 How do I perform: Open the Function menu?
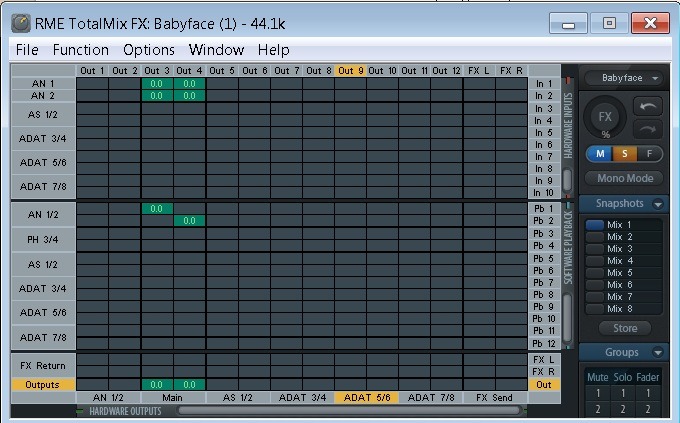pos(81,50)
